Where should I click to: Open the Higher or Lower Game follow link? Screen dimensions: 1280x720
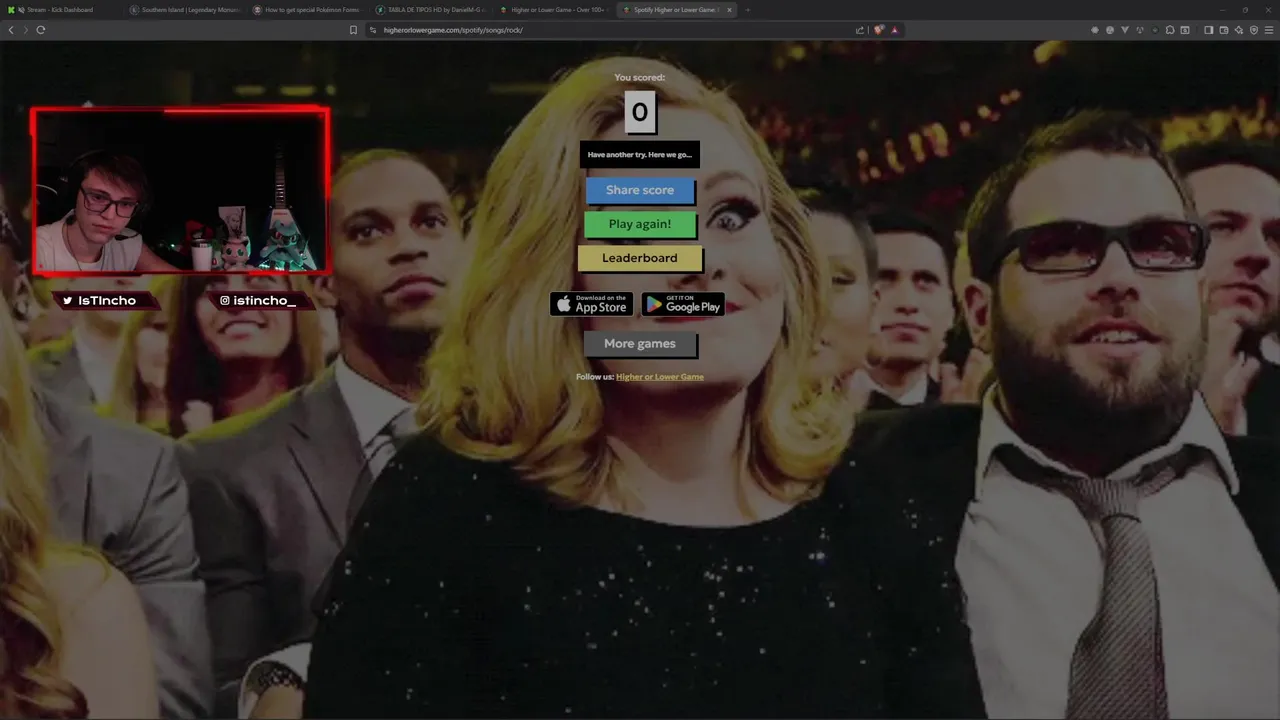pos(660,377)
